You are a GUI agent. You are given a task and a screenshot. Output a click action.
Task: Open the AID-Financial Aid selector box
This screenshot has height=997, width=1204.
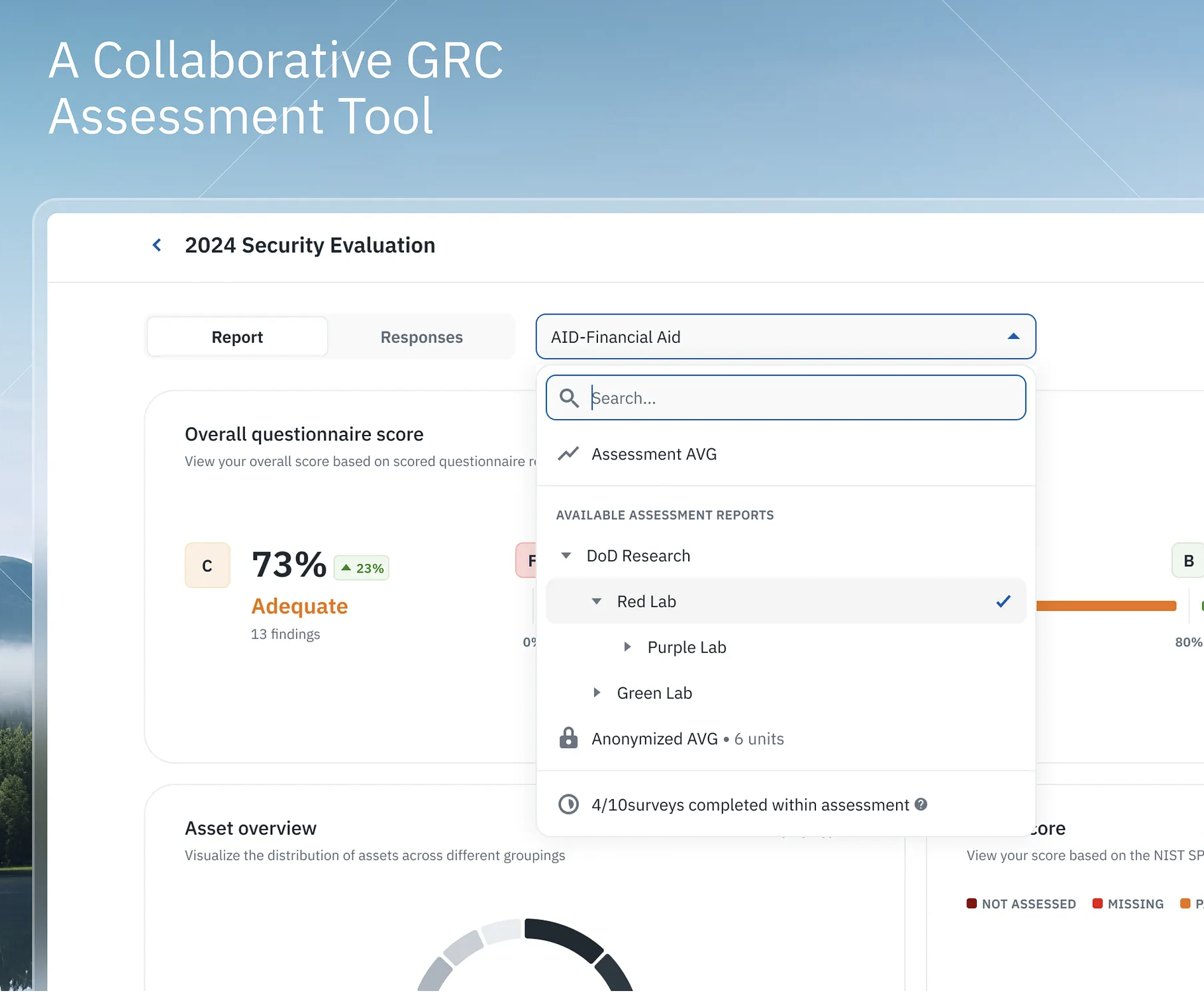pyautogui.click(x=785, y=336)
